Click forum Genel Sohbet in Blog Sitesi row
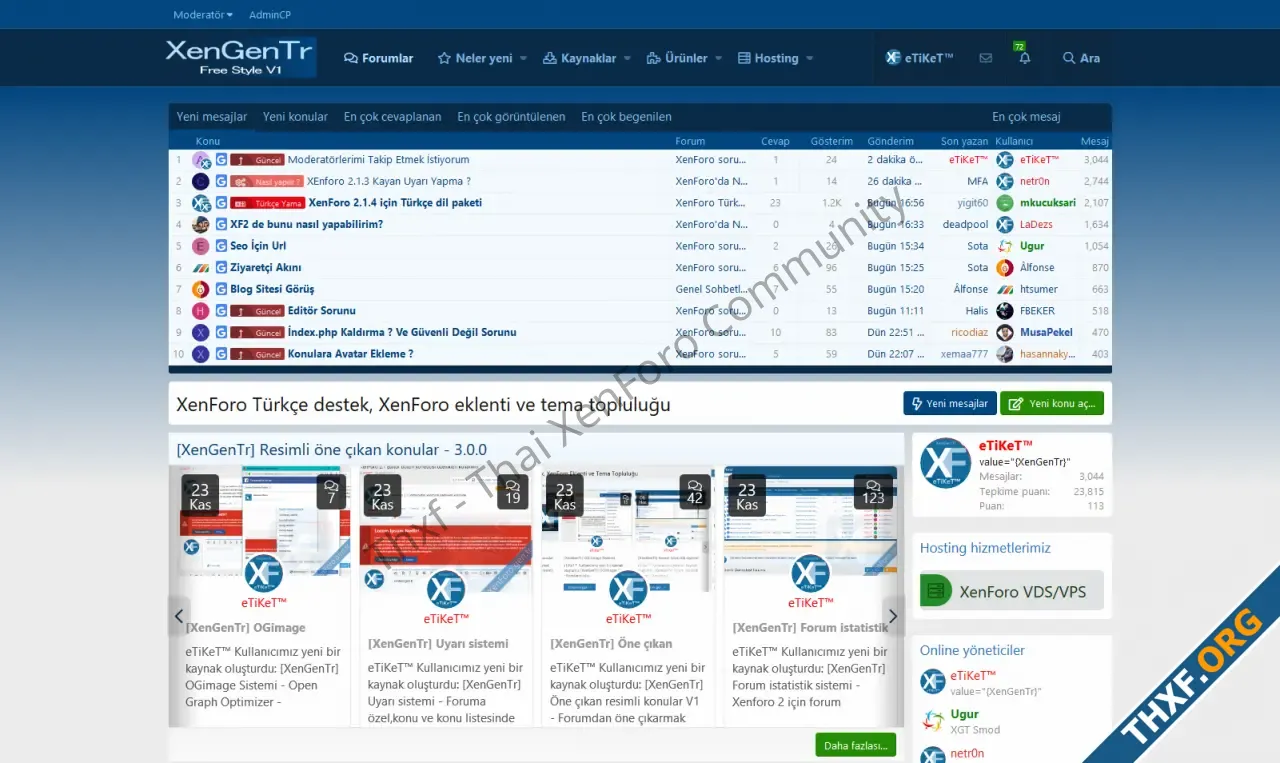Screen dimensions: 1280x763 tap(711, 289)
